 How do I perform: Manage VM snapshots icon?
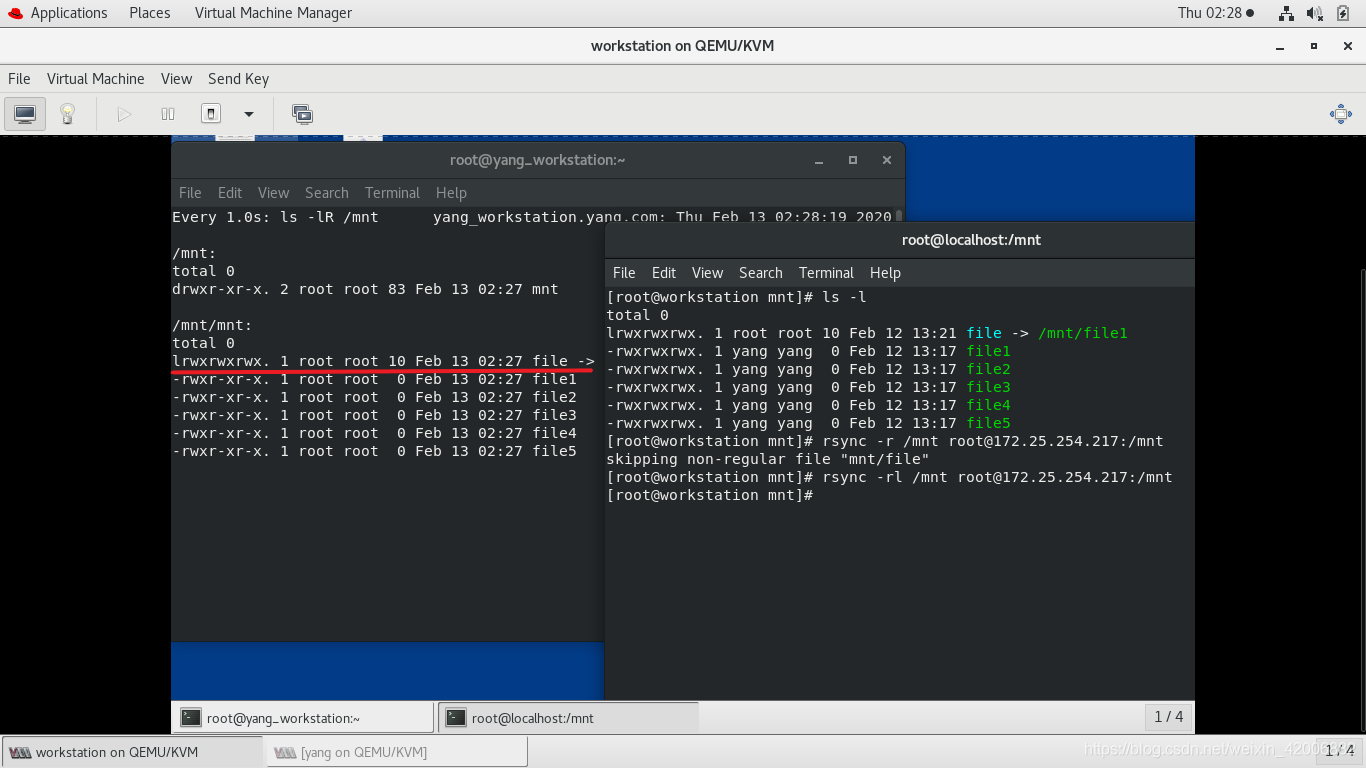click(x=302, y=114)
